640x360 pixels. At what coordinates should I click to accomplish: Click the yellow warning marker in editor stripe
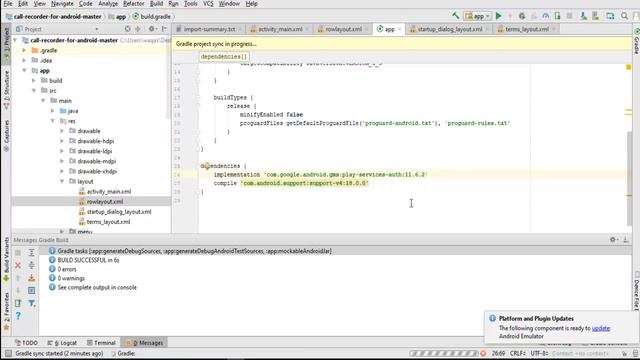point(629,67)
